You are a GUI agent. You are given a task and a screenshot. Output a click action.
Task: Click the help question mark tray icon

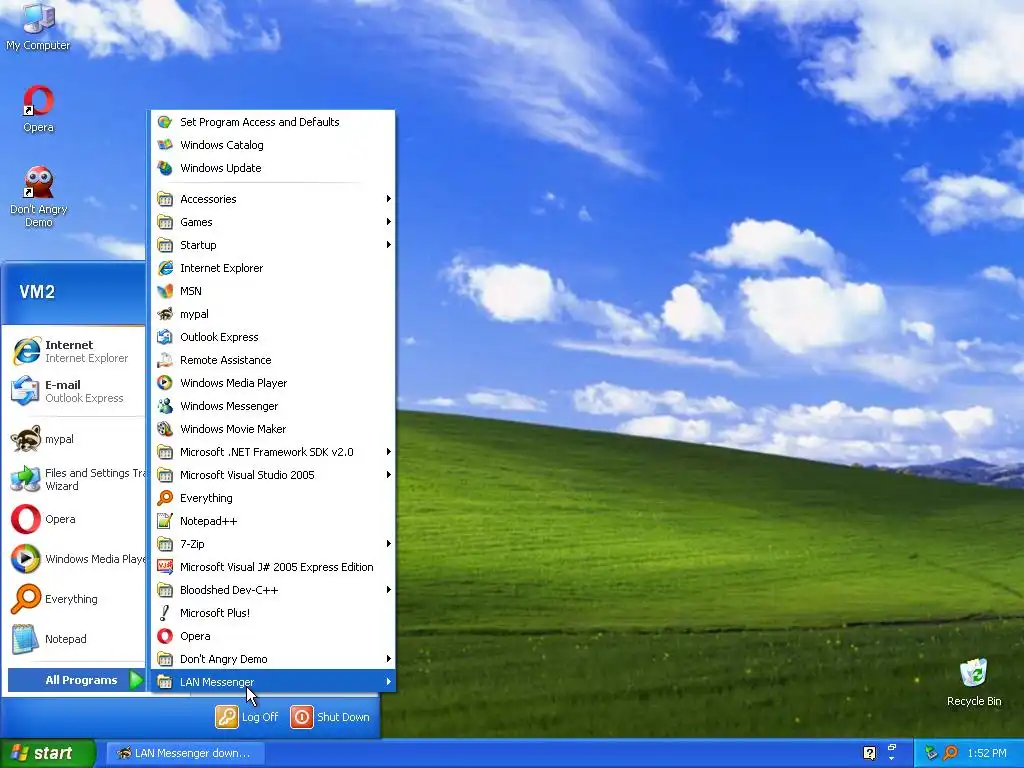pos(869,753)
